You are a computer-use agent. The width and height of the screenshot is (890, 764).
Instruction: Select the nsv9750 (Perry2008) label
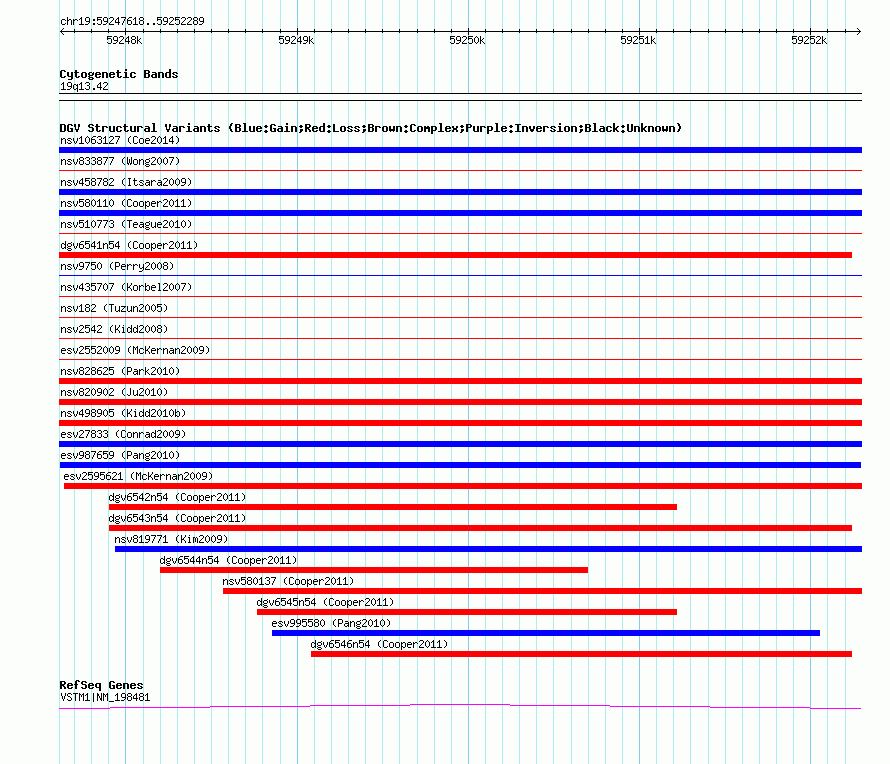coord(117,266)
